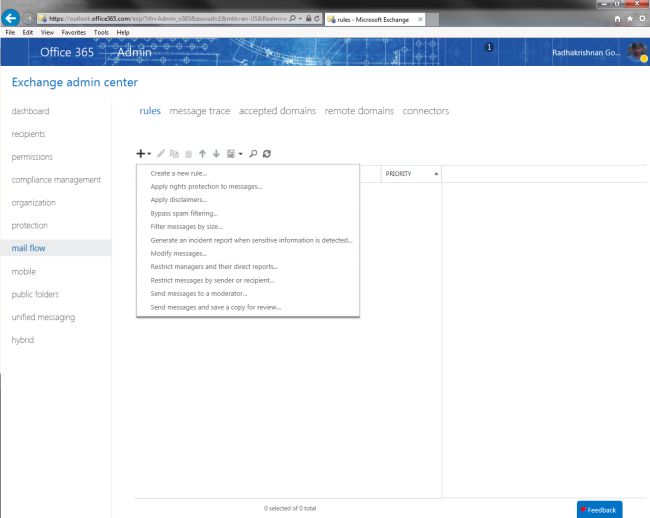Switch to the remote domains tab
Image resolution: width=650 pixels, height=518 pixels.
coord(359,111)
